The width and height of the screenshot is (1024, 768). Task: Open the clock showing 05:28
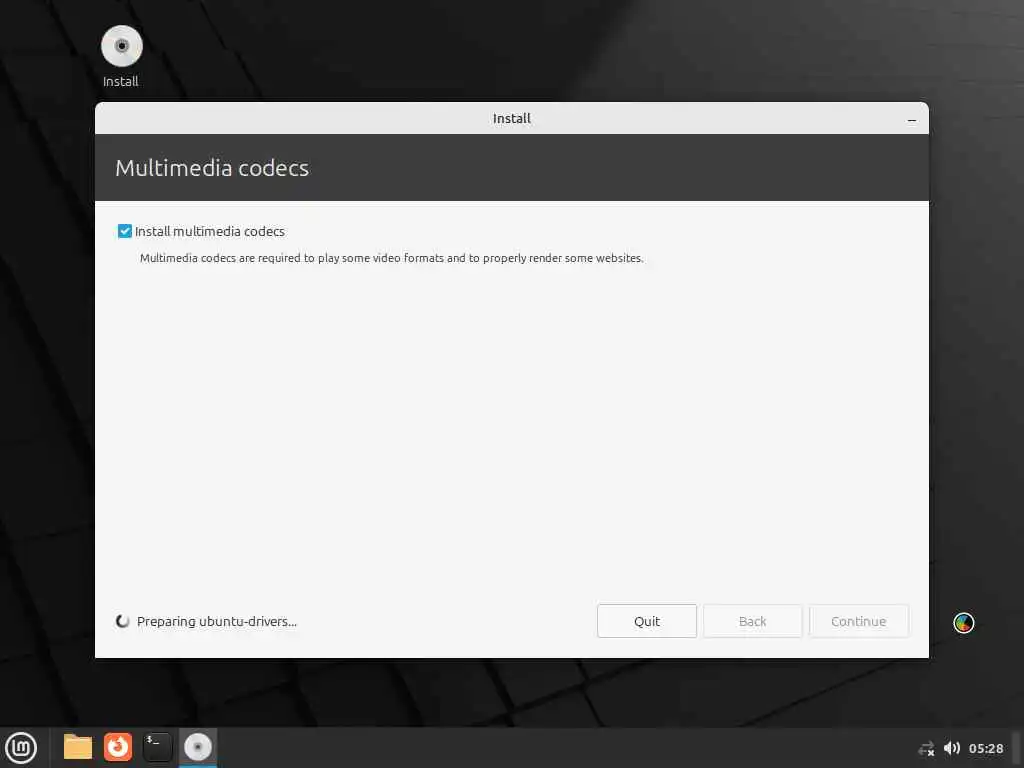point(986,748)
